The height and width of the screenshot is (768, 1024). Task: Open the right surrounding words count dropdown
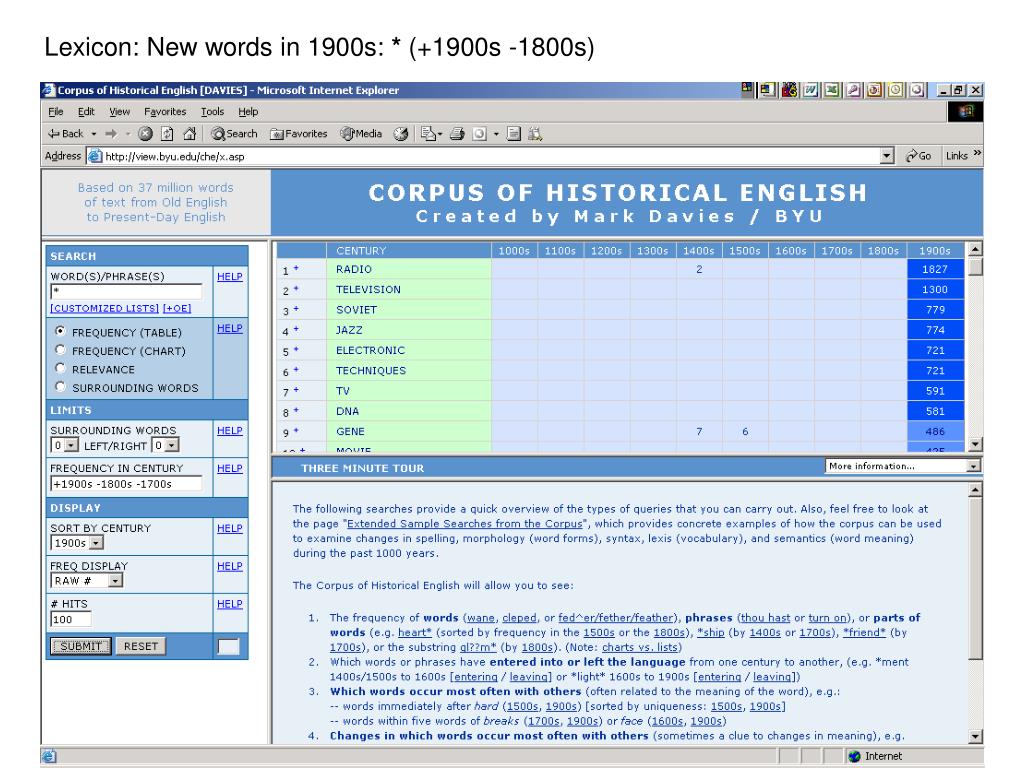coord(172,445)
